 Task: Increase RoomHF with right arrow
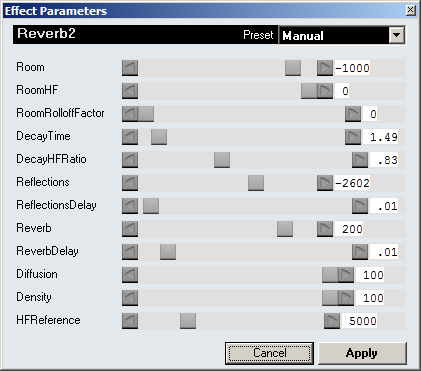click(325, 91)
